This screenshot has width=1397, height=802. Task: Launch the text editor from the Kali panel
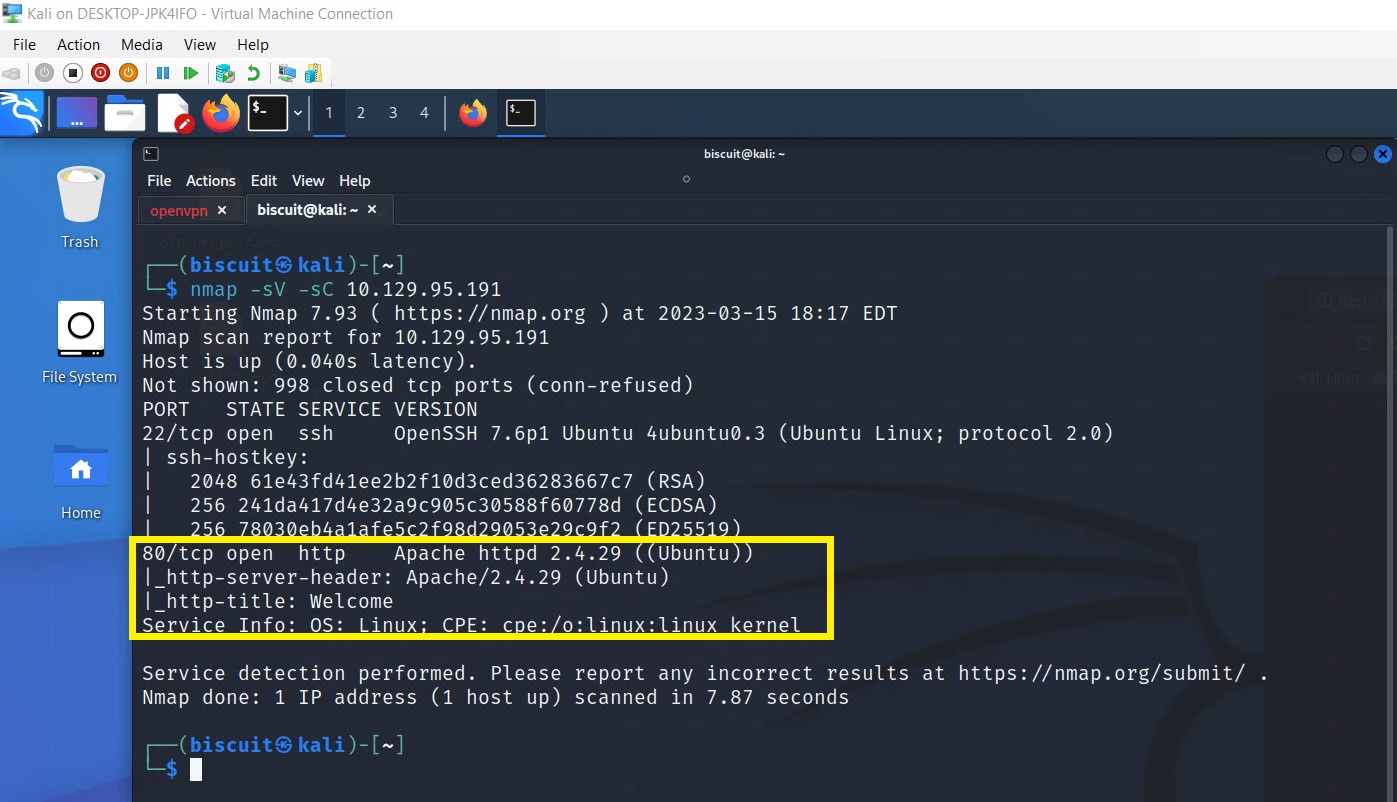point(174,113)
